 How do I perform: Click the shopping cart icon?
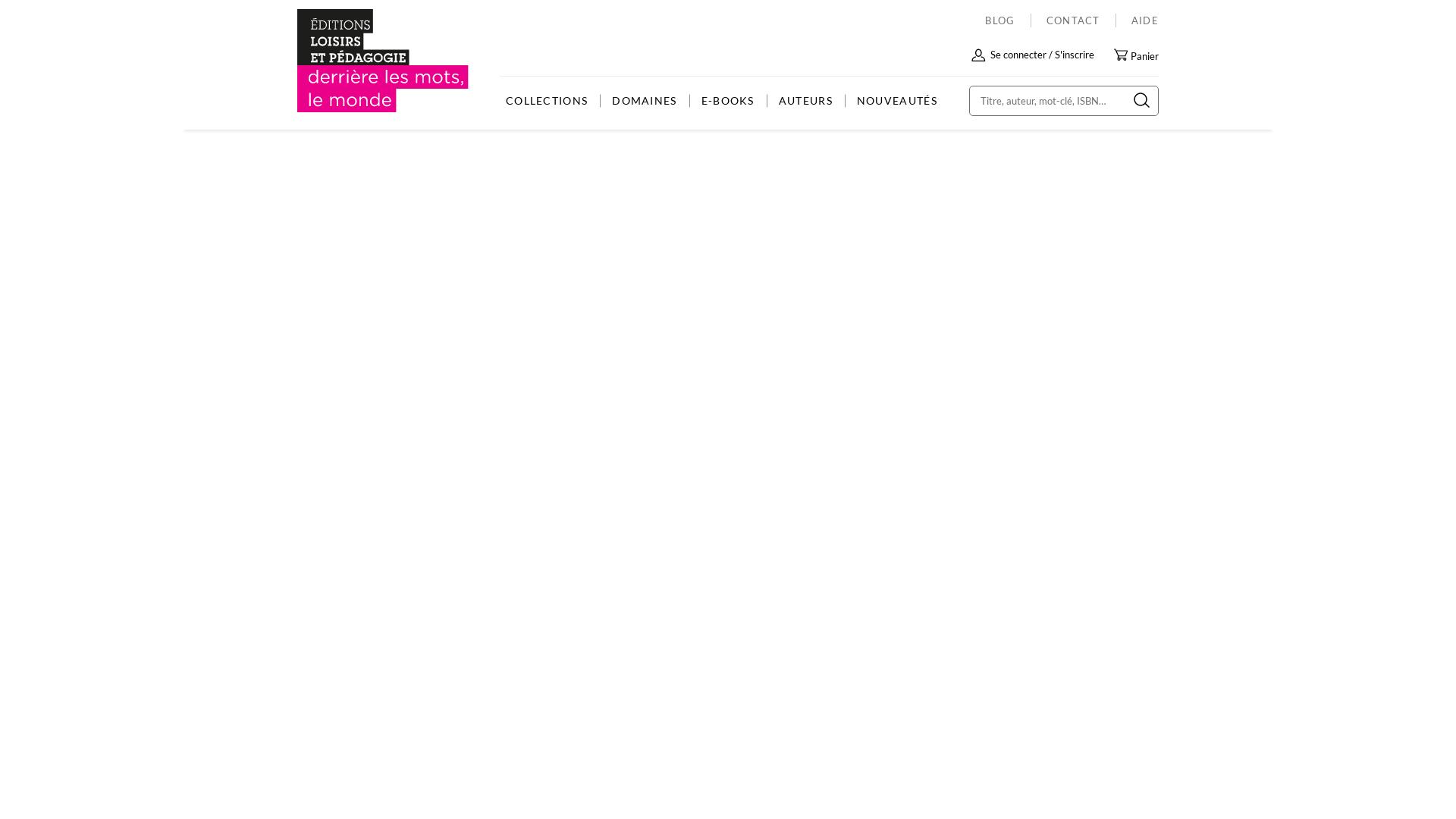pyautogui.click(x=1121, y=55)
